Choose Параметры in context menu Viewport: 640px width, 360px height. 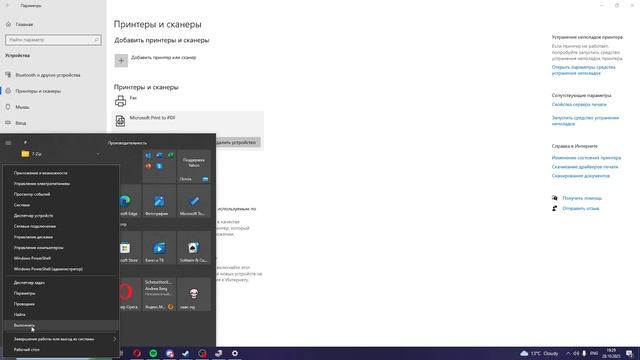click(x=61, y=293)
